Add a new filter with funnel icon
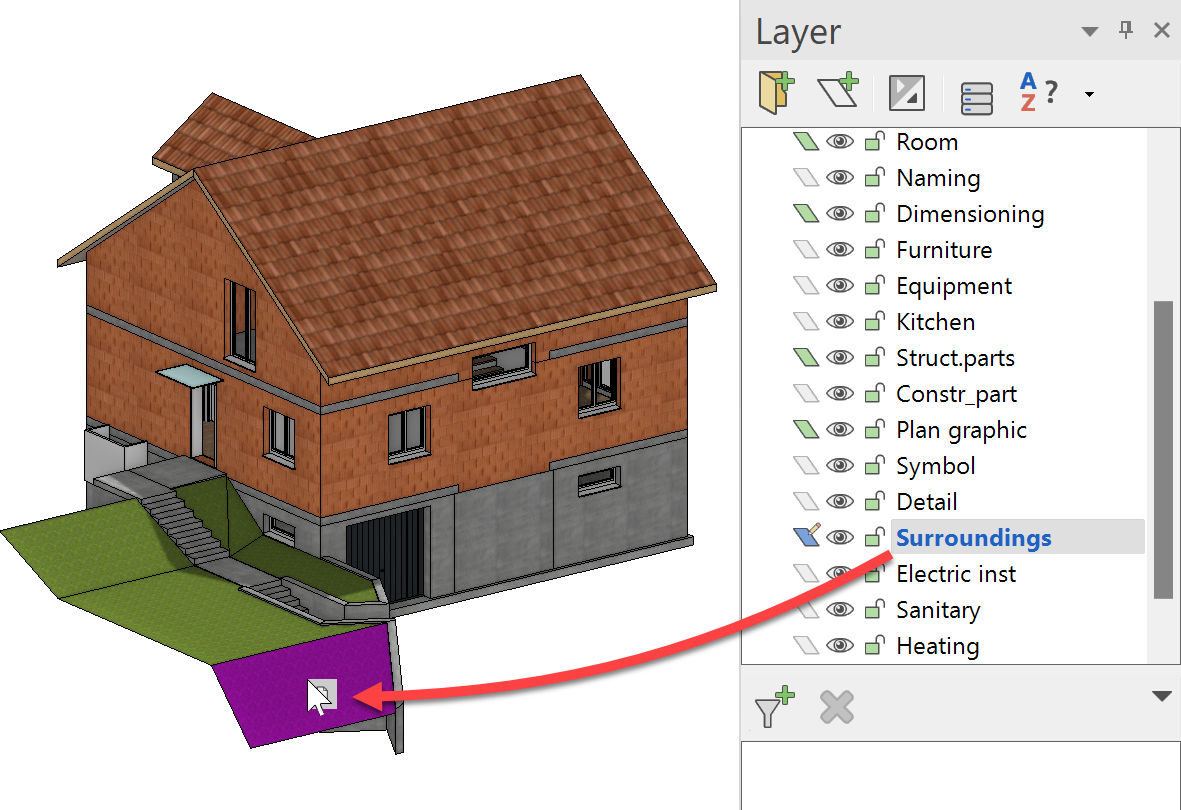This screenshot has width=1181, height=810. click(774, 706)
